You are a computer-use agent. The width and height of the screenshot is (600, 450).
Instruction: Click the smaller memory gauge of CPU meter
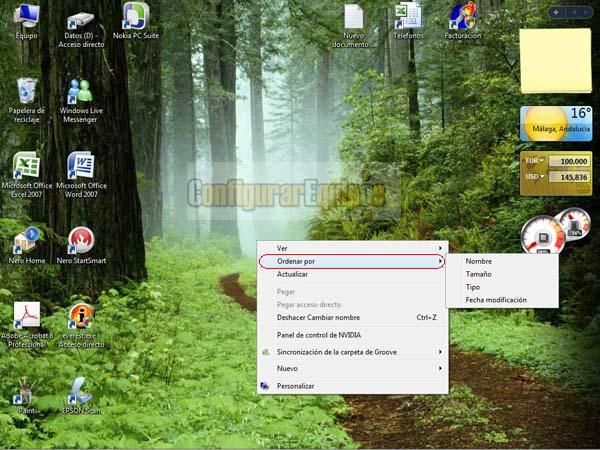pos(573,225)
